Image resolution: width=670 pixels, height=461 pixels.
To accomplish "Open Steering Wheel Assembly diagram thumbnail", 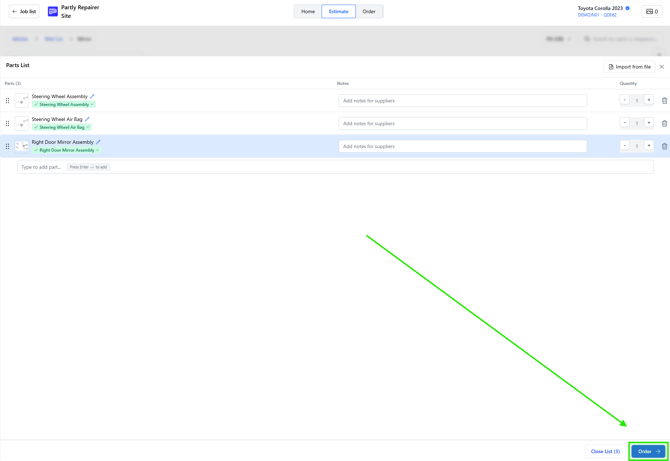I will pos(22,100).
